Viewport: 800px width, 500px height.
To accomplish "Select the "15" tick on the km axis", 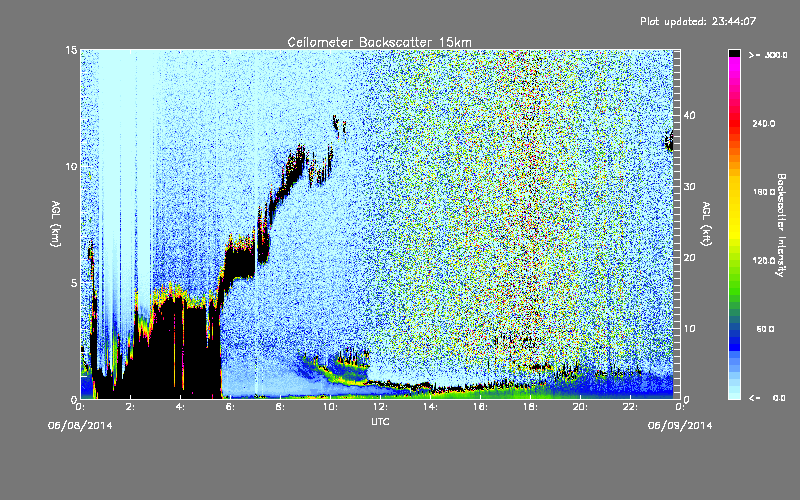I will tap(71, 50).
